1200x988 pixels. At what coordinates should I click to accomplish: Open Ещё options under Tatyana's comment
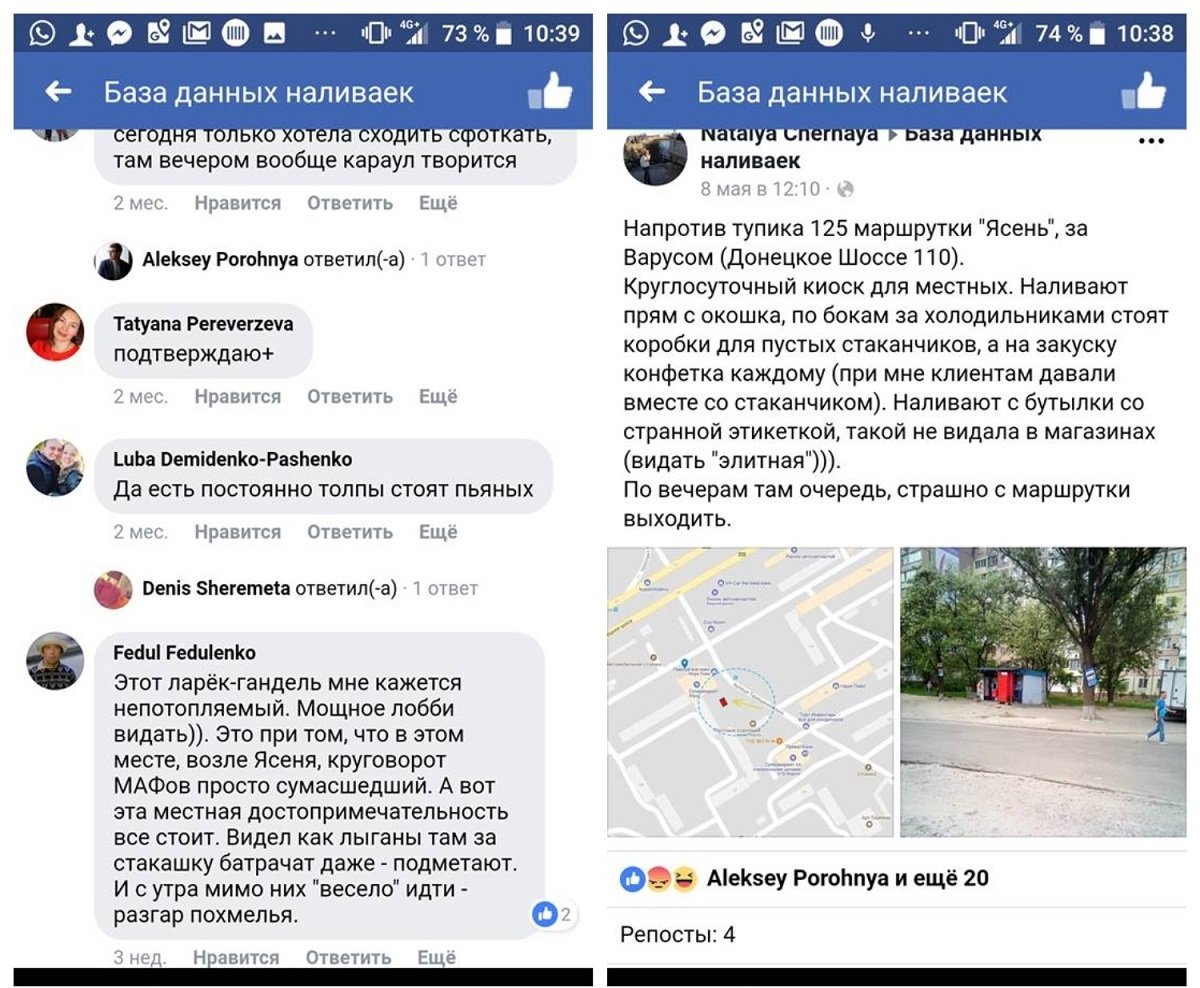tap(438, 396)
